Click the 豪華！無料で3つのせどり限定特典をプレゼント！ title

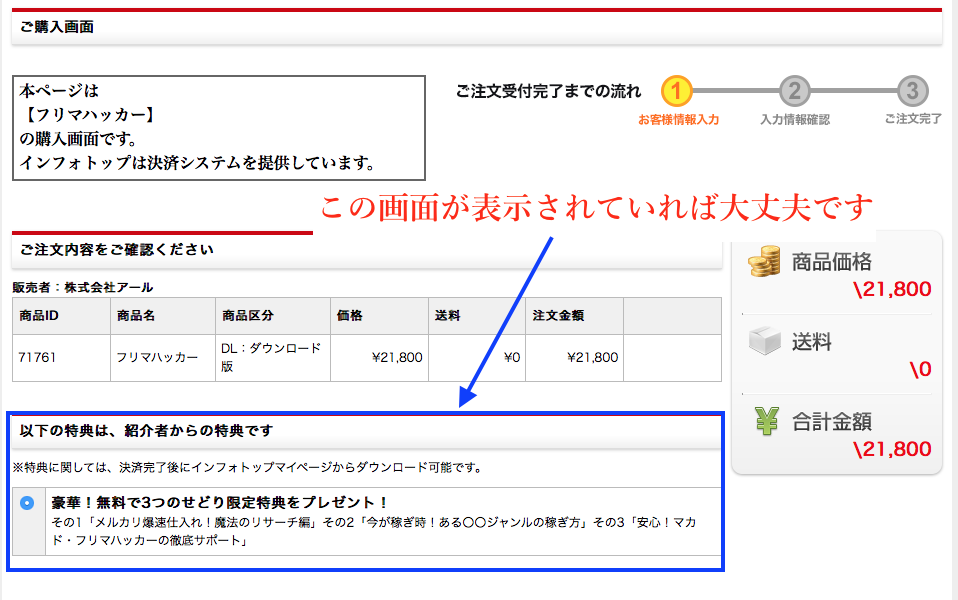[220, 503]
